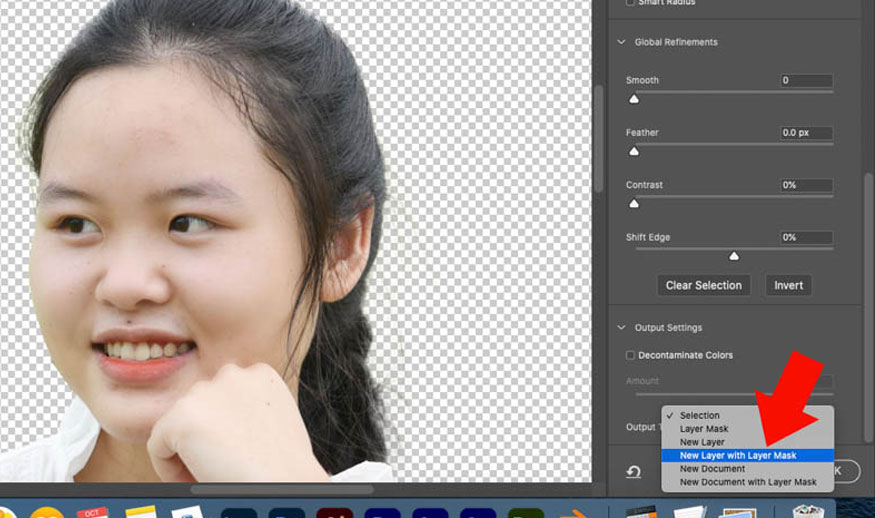
Task: Enable the Decontaminate Colors checkbox
Action: pos(630,355)
